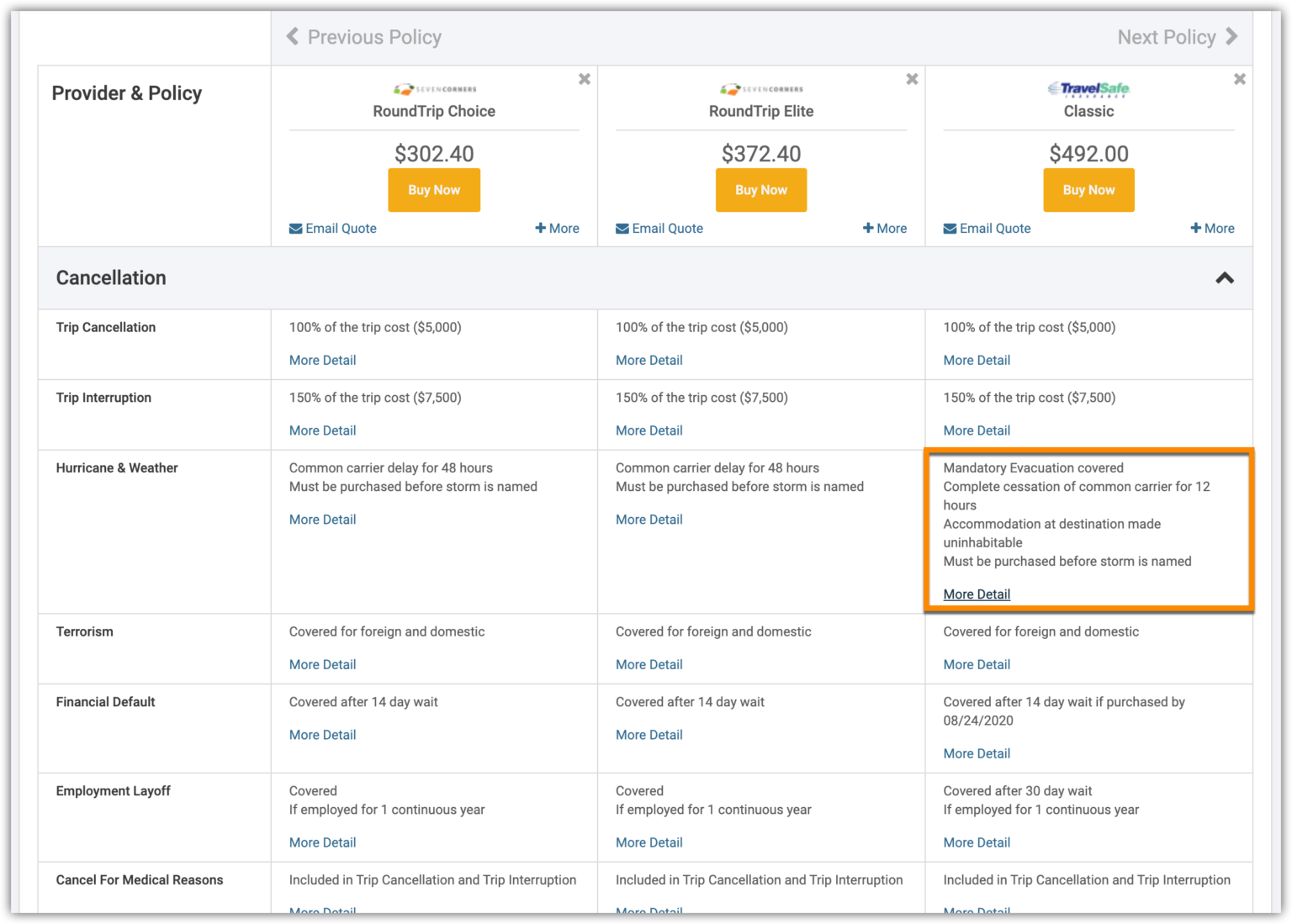Open More Detail for Classic Hurricane & Weather
Image resolution: width=1292 pixels, height=924 pixels.
977,594
